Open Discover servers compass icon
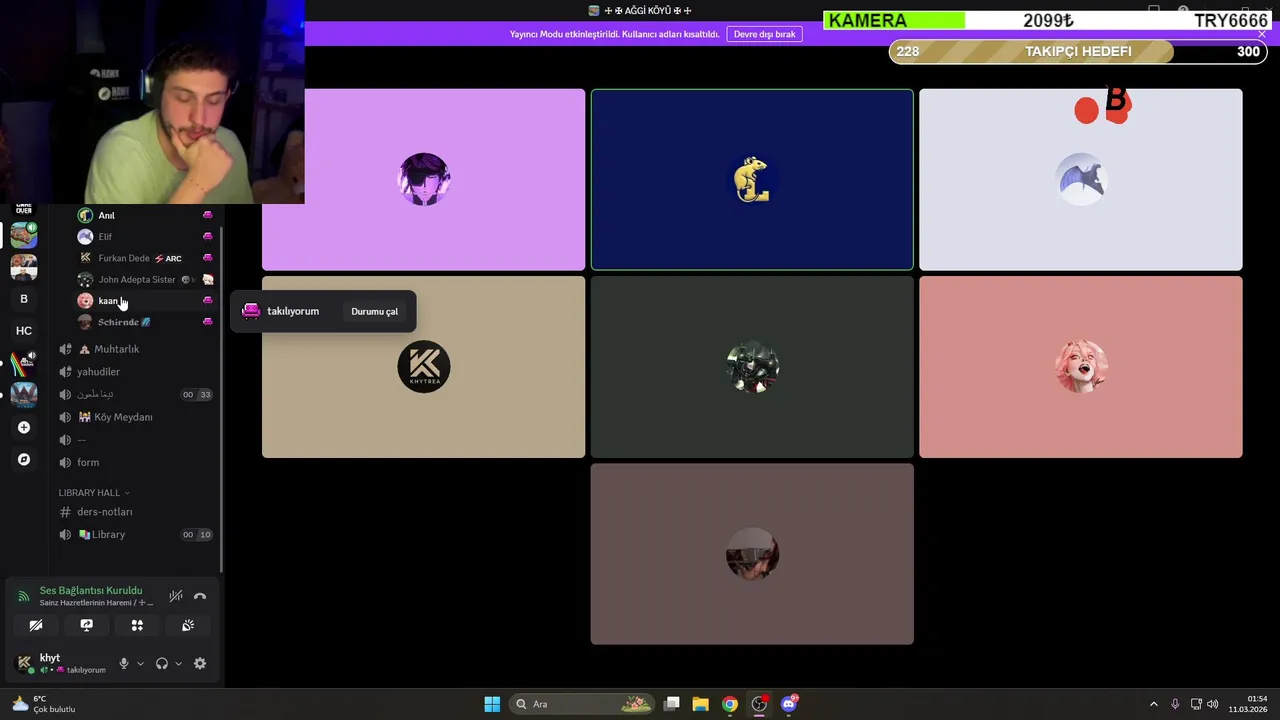The height and width of the screenshot is (720, 1280). (24, 459)
